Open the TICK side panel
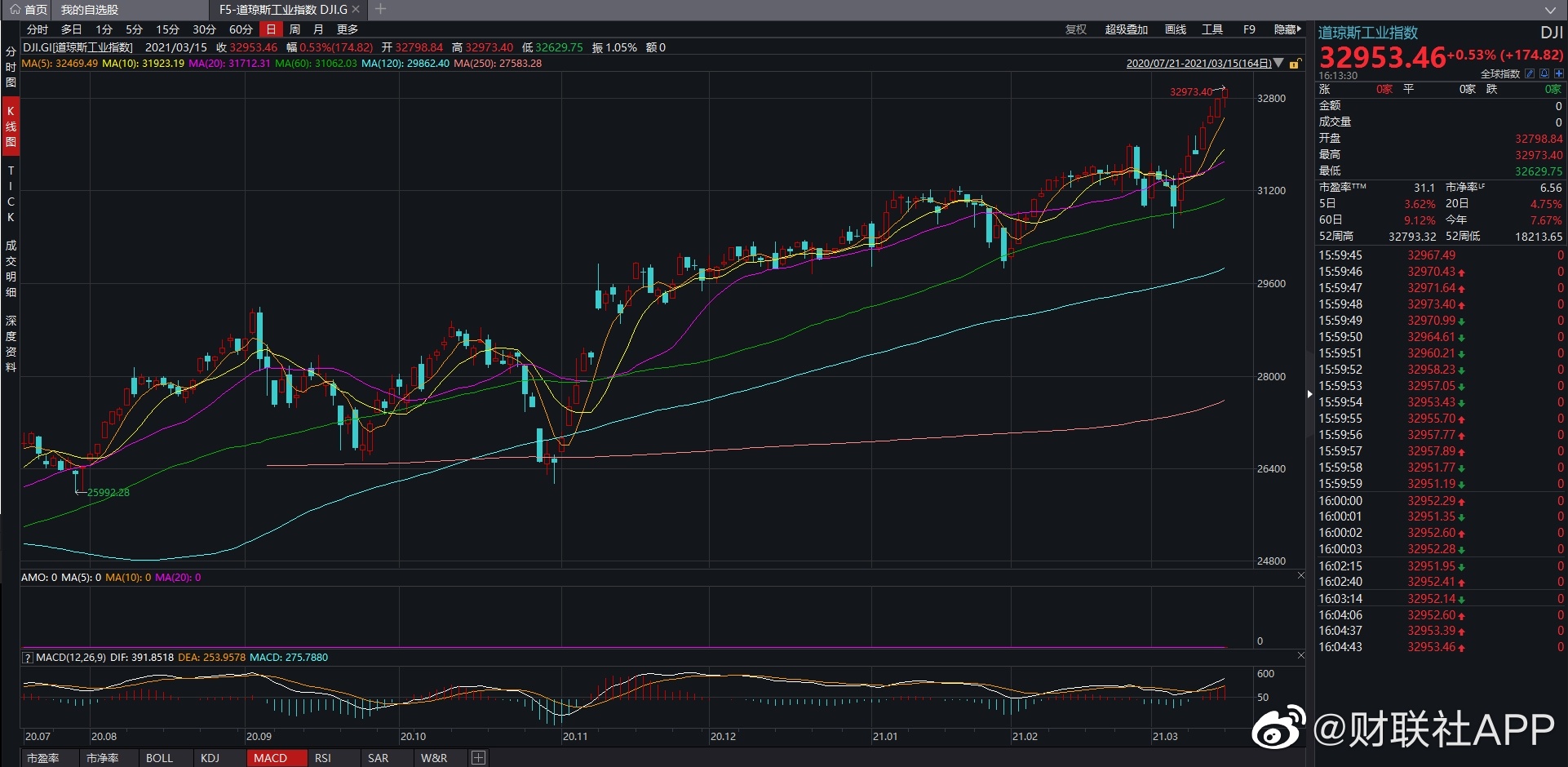This screenshot has height=767, width=1568. point(11,194)
